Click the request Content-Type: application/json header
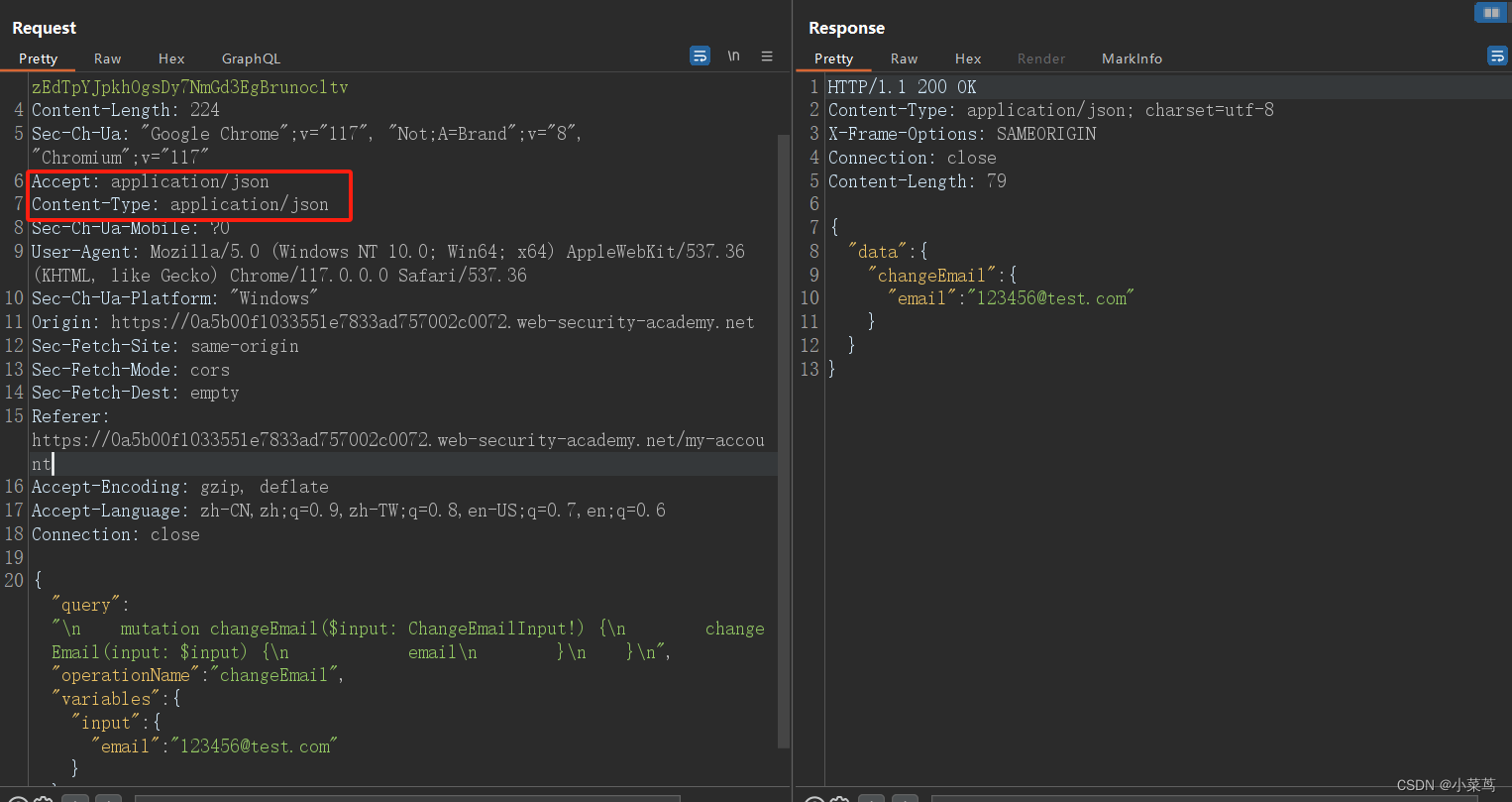 click(180, 205)
